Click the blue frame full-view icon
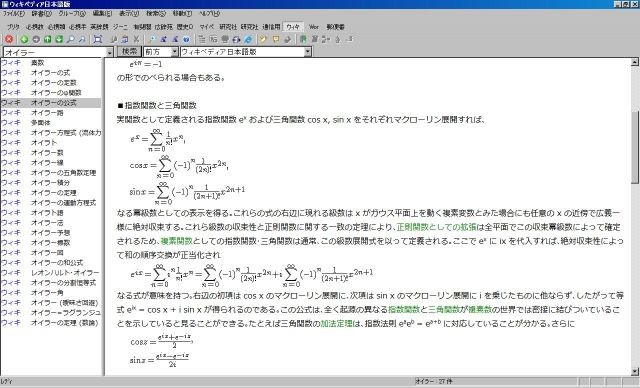Viewport: 640px width, 388px height. [98, 39]
